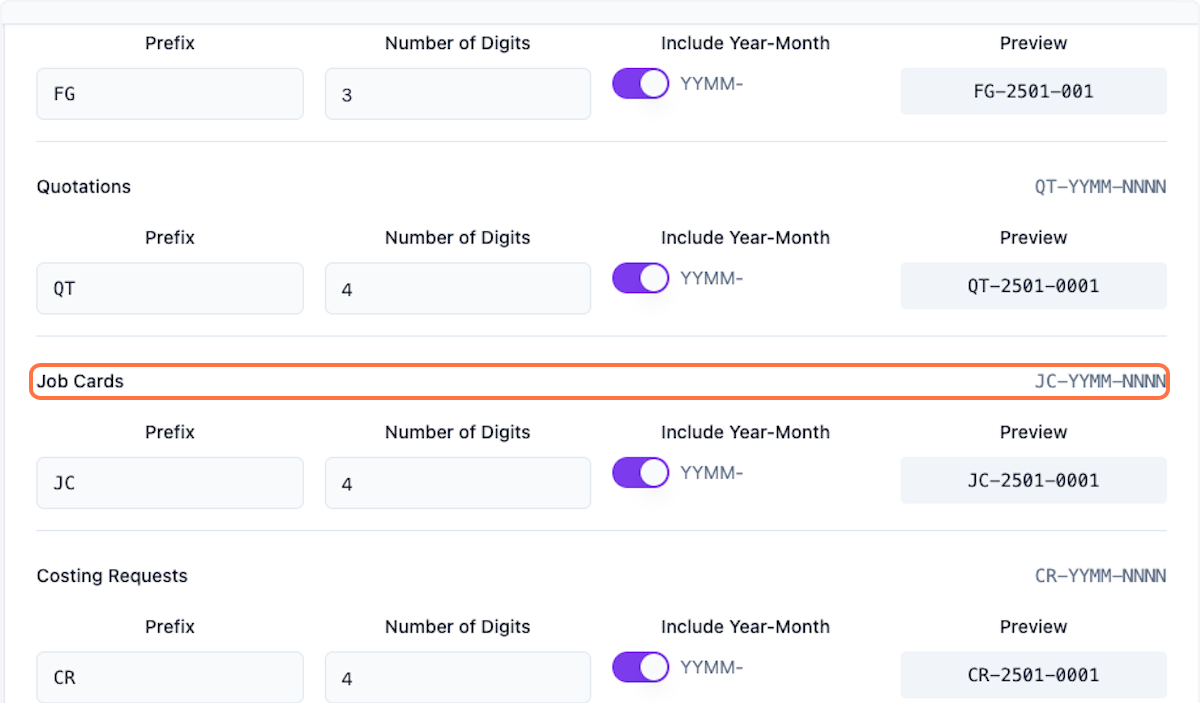Screen dimensions: 1200x703
Task: Switch off Costing Requests Year-Month toggle
Action: tap(640, 667)
